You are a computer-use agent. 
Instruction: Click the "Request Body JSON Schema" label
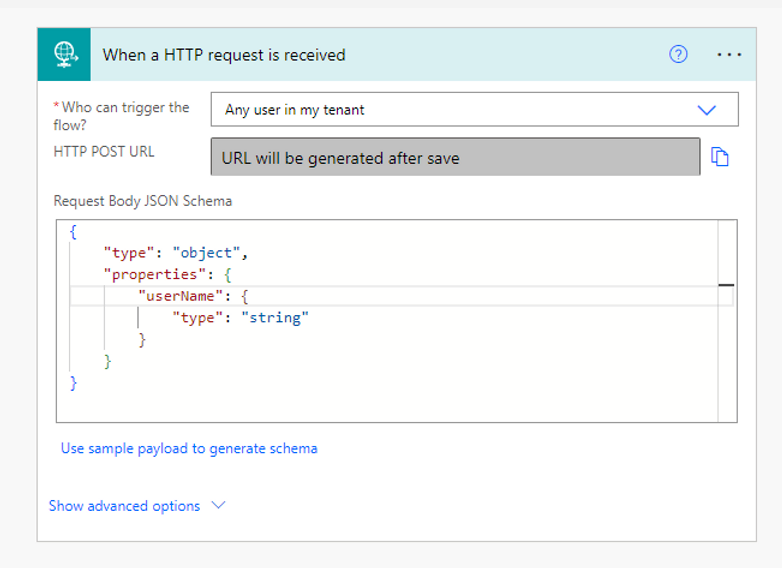[x=142, y=201]
